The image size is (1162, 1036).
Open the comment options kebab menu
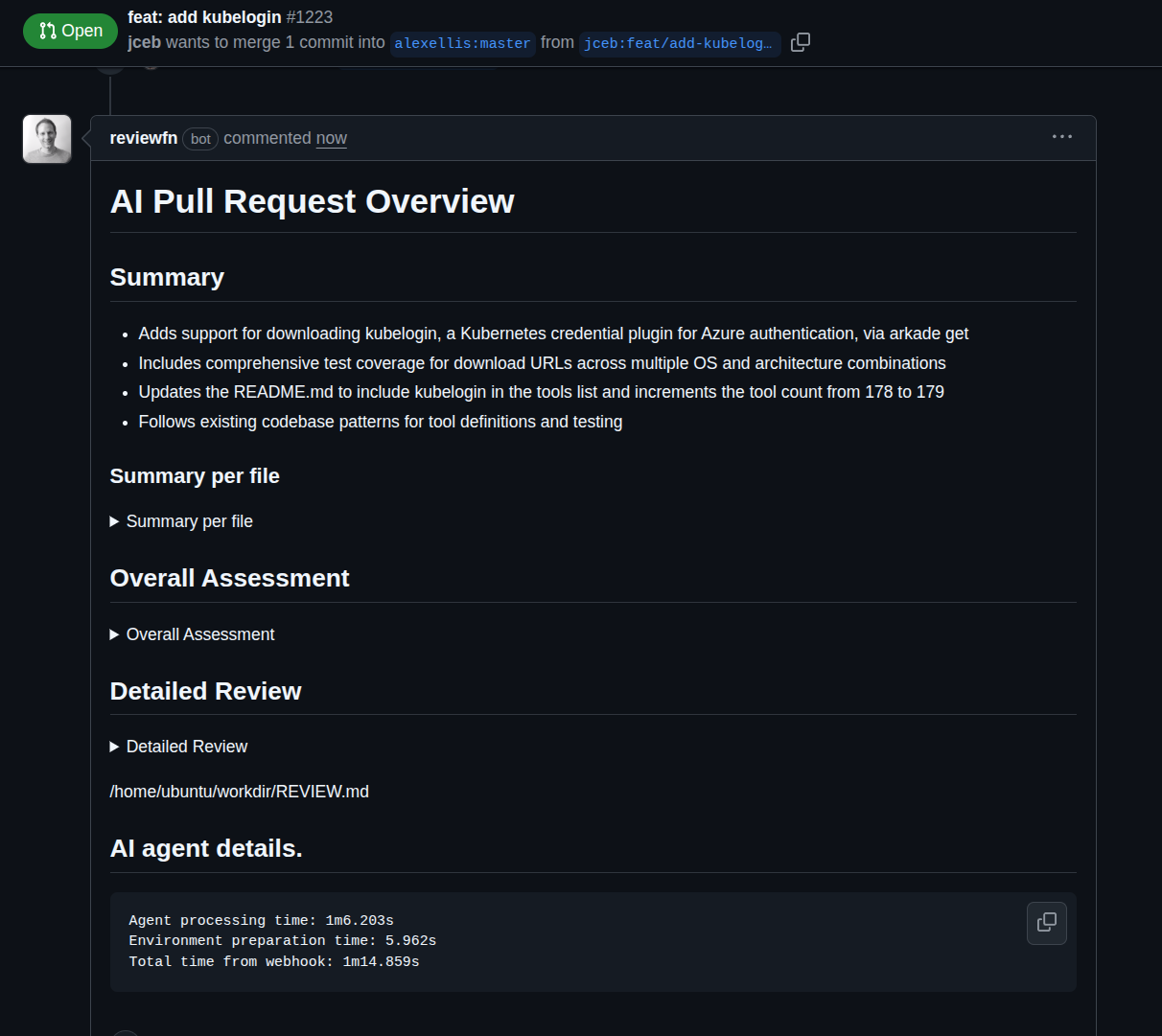click(x=1061, y=137)
